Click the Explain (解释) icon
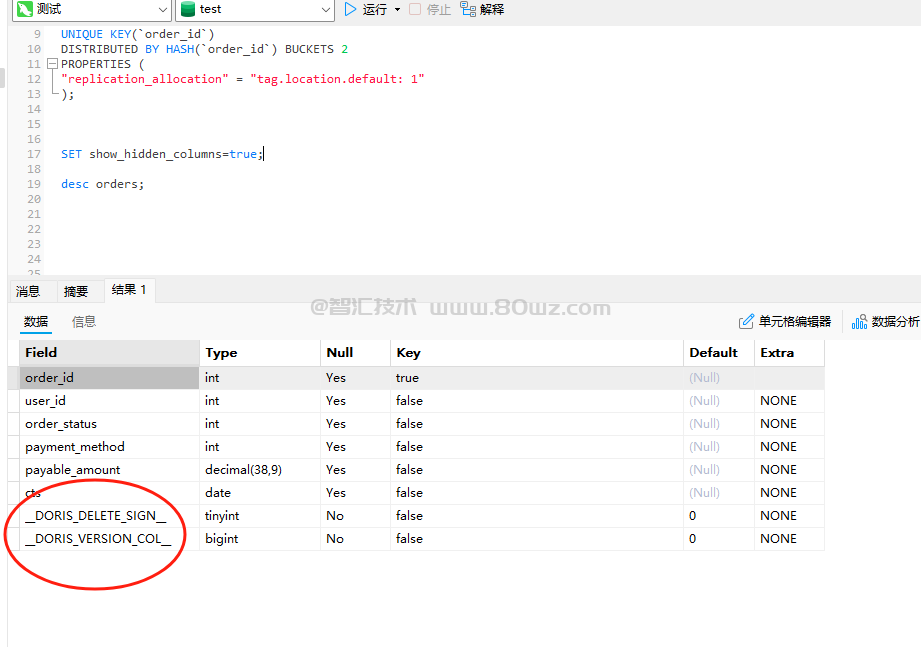The width and height of the screenshot is (921, 647). pyautogui.click(x=468, y=9)
